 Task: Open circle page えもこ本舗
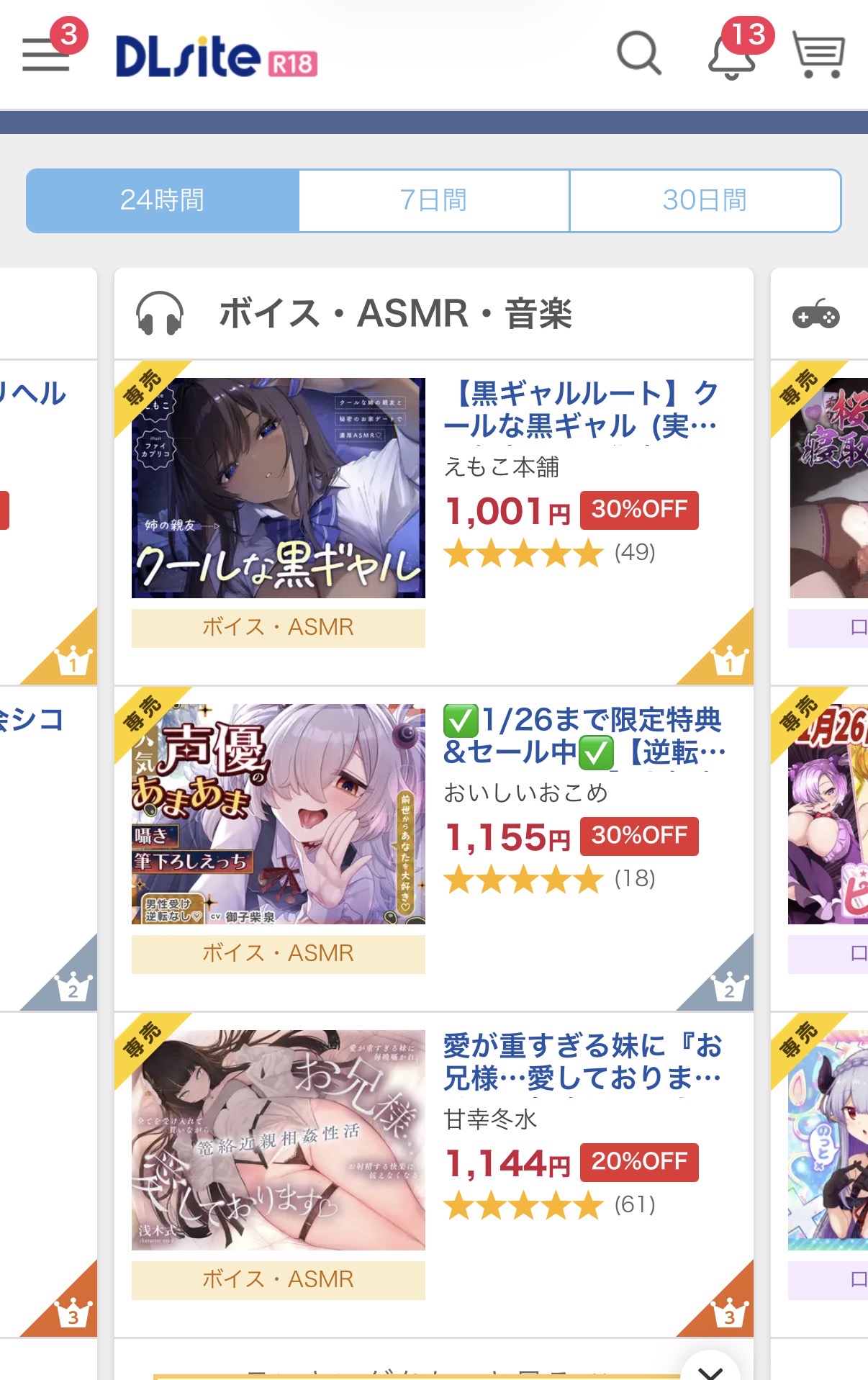click(502, 467)
